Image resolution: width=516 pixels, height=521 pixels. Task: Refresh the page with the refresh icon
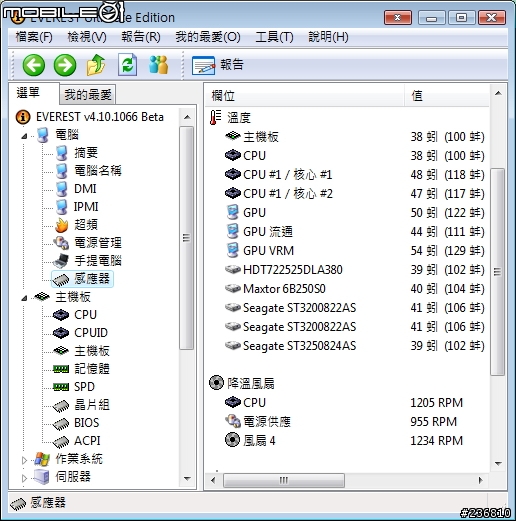click(128, 65)
